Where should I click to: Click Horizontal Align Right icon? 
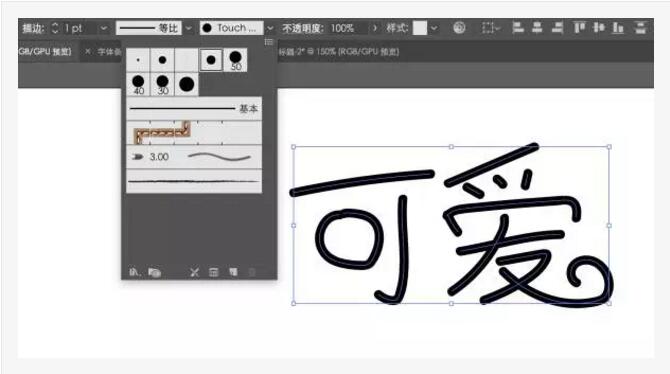(557, 28)
